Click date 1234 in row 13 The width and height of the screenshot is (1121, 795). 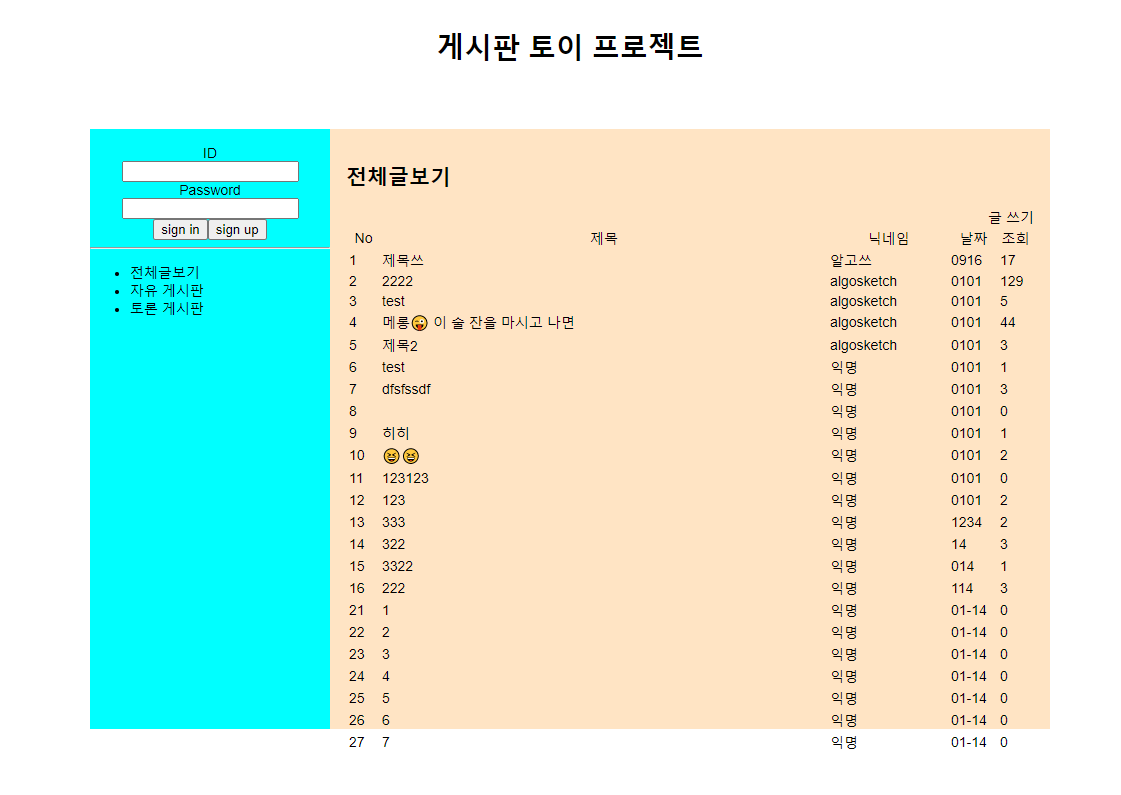[x=967, y=523]
